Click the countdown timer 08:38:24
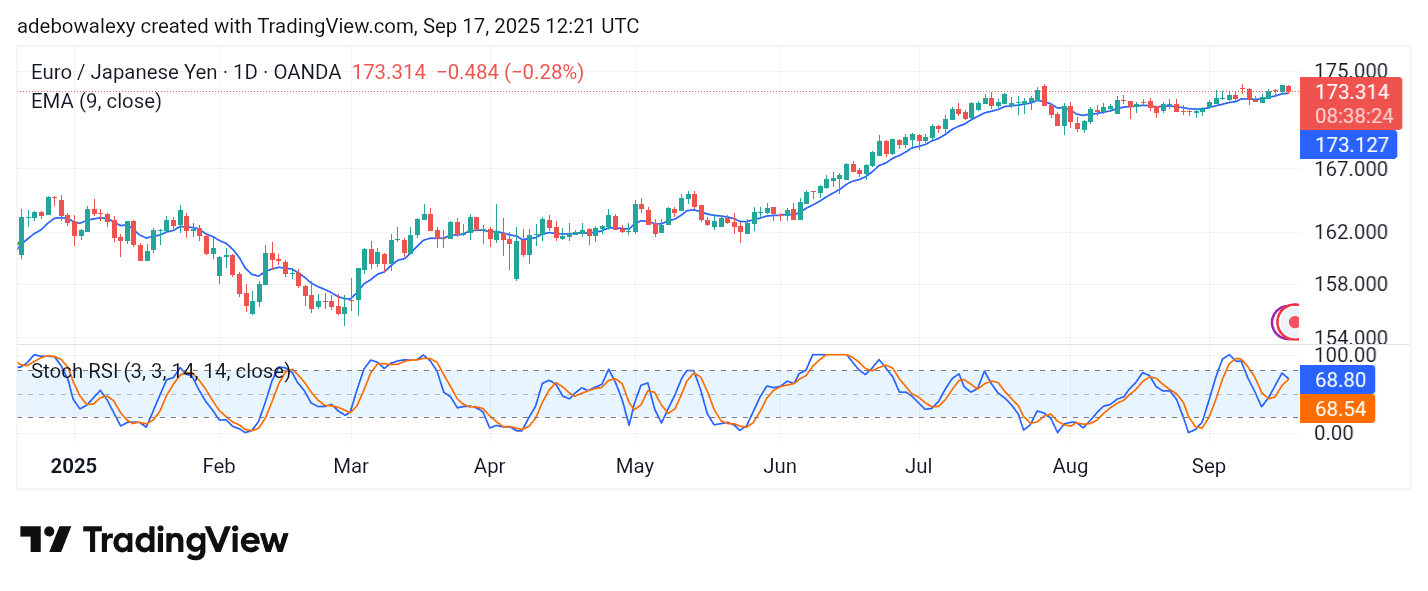This screenshot has width=1428, height=591. [1352, 116]
